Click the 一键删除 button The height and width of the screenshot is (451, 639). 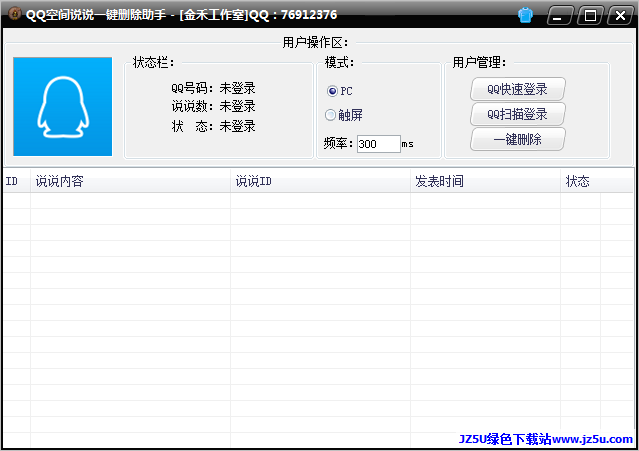pos(518,139)
